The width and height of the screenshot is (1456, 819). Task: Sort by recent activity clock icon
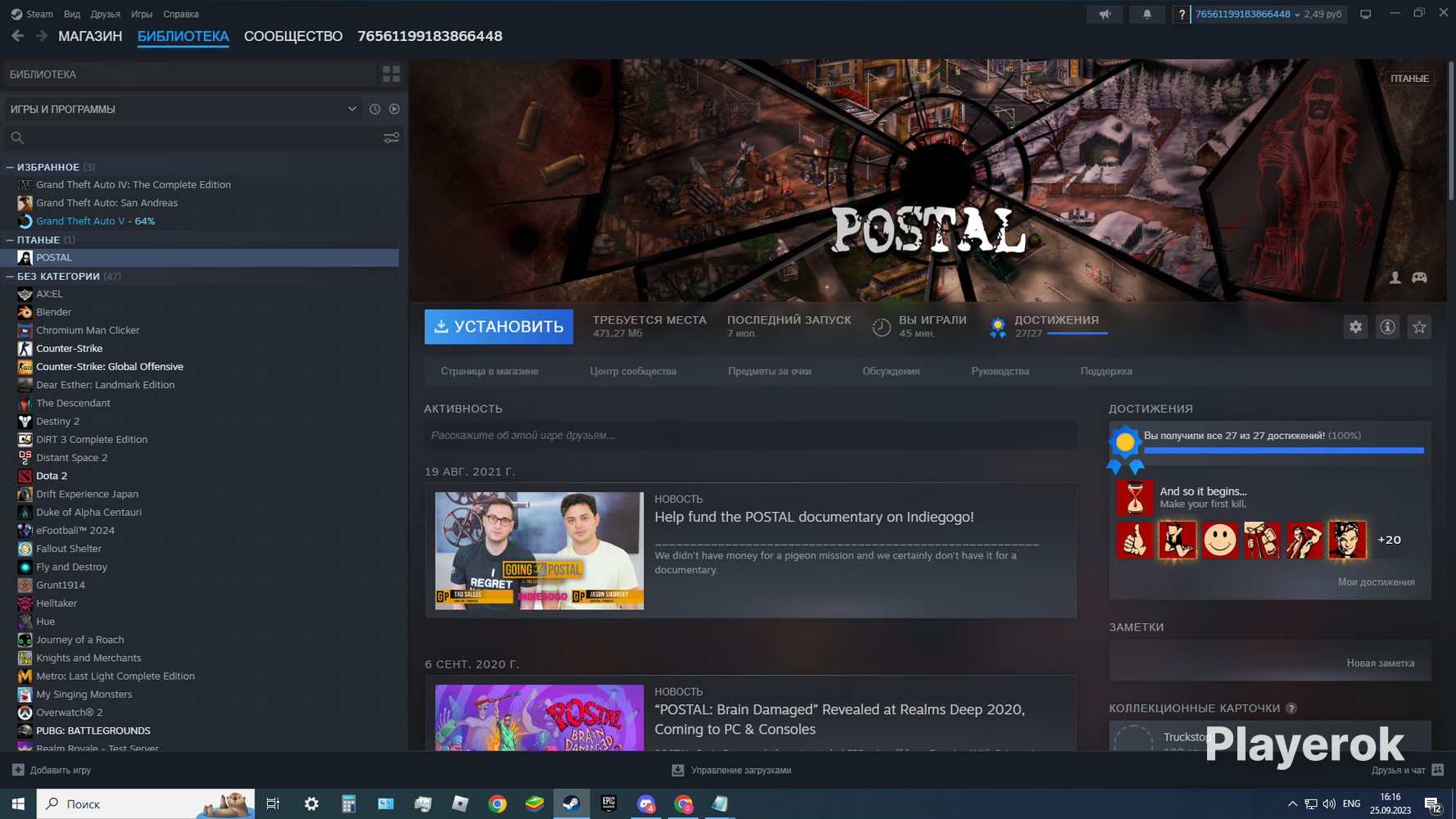coord(375,109)
